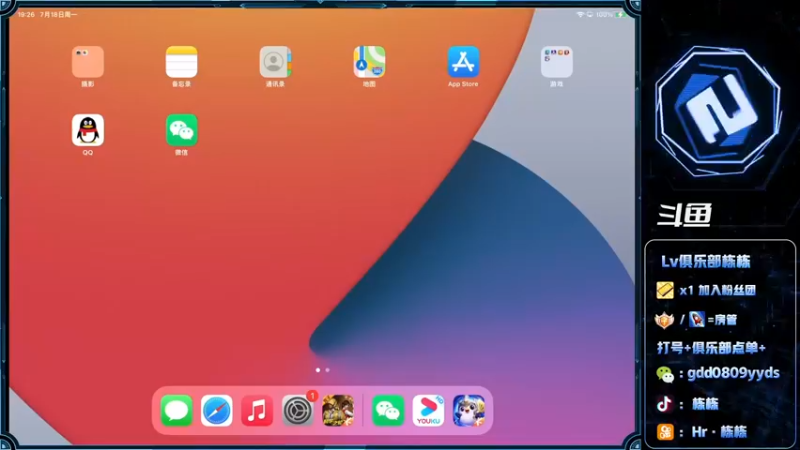Open the Games folder
The image size is (800, 450).
tap(557, 62)
